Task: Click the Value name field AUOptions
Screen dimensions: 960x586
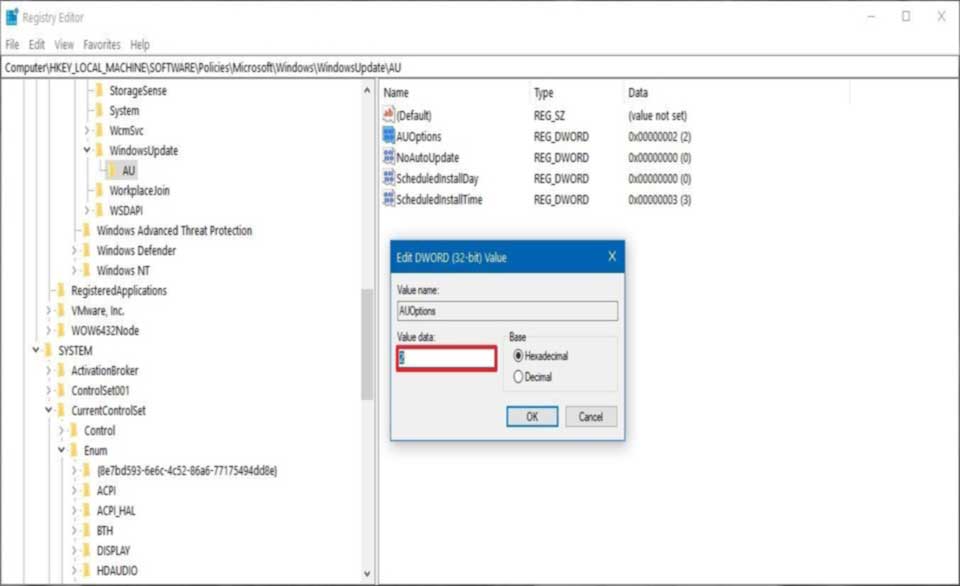Action: coord(507,310)
